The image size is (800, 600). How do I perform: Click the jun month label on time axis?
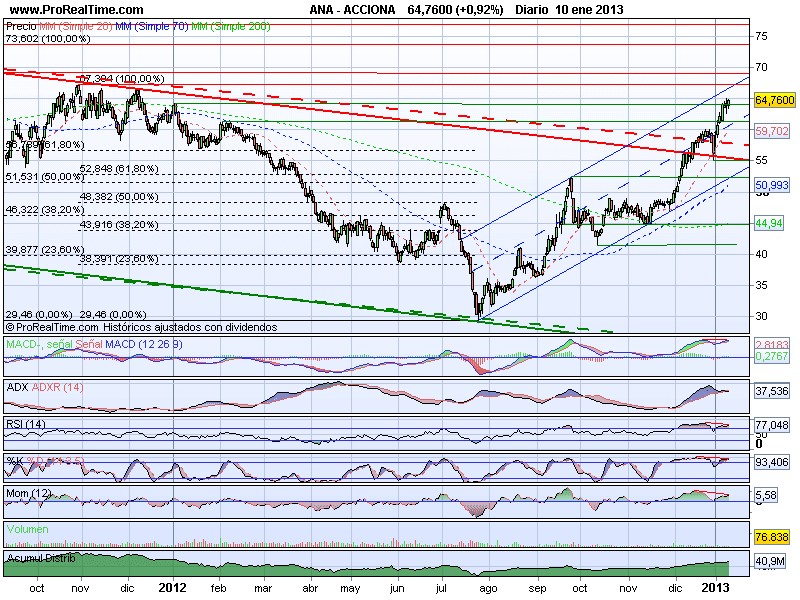[397, 588]
